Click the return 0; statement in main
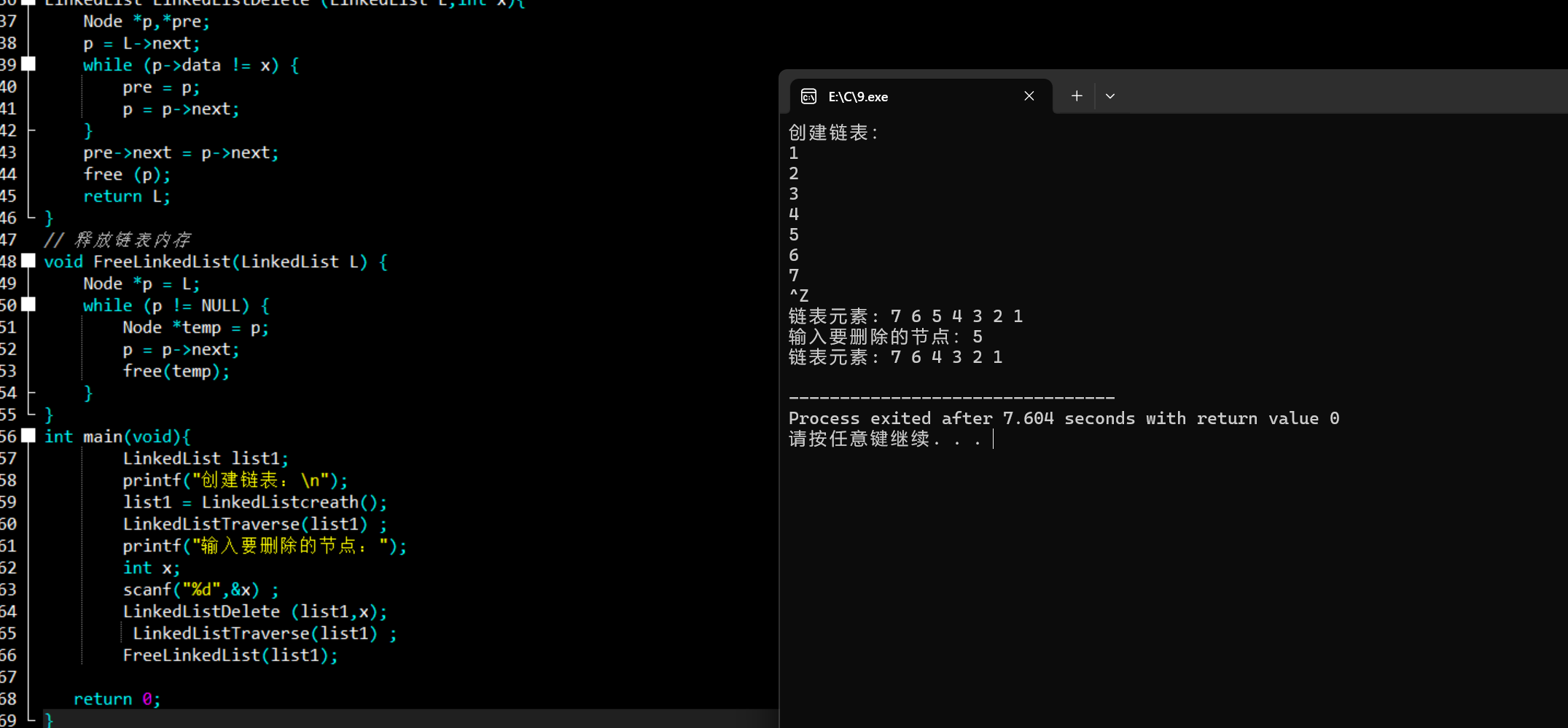Image resolution: width=1568 pixels, height=728 pixels. tap(117, 698)
